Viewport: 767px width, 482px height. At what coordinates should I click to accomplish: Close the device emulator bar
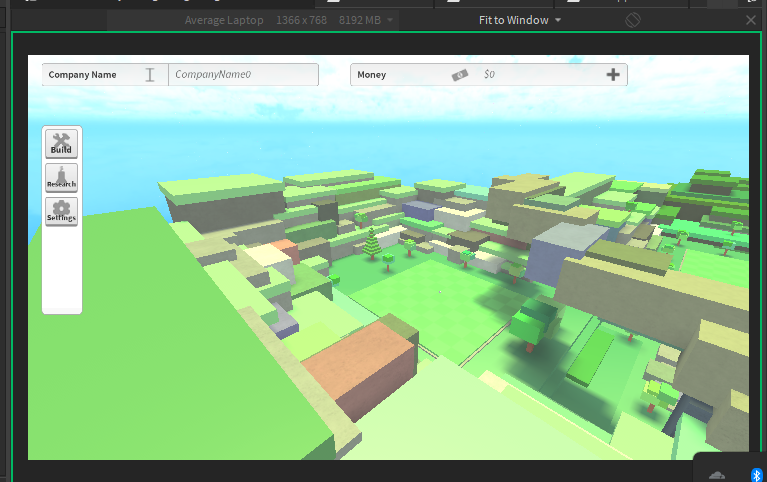point(751,20)
